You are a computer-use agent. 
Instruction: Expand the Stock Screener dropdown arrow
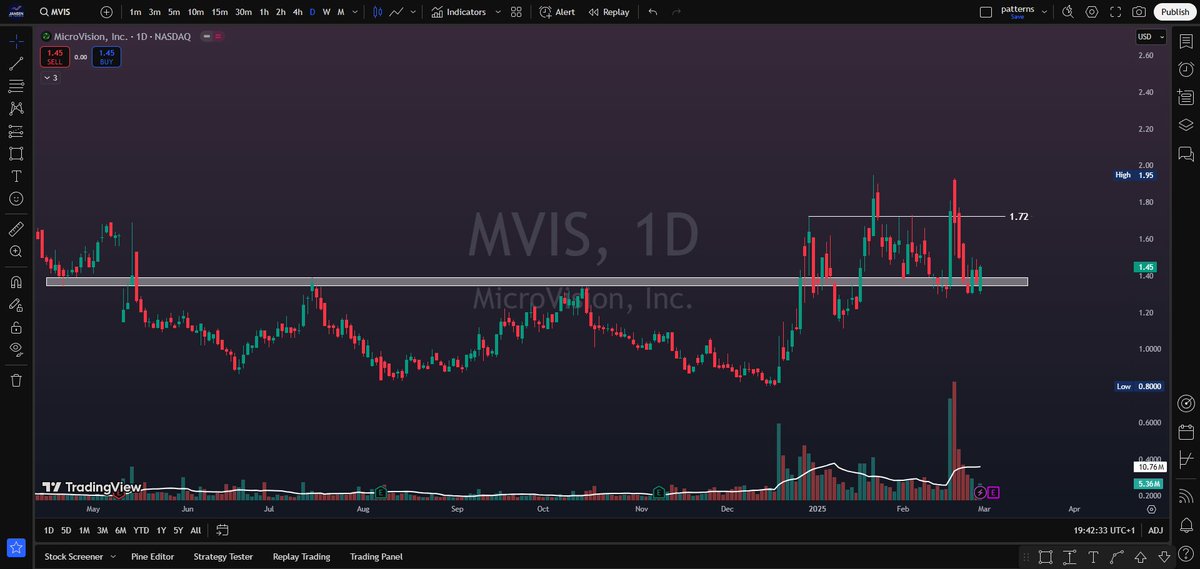(112, 556)
